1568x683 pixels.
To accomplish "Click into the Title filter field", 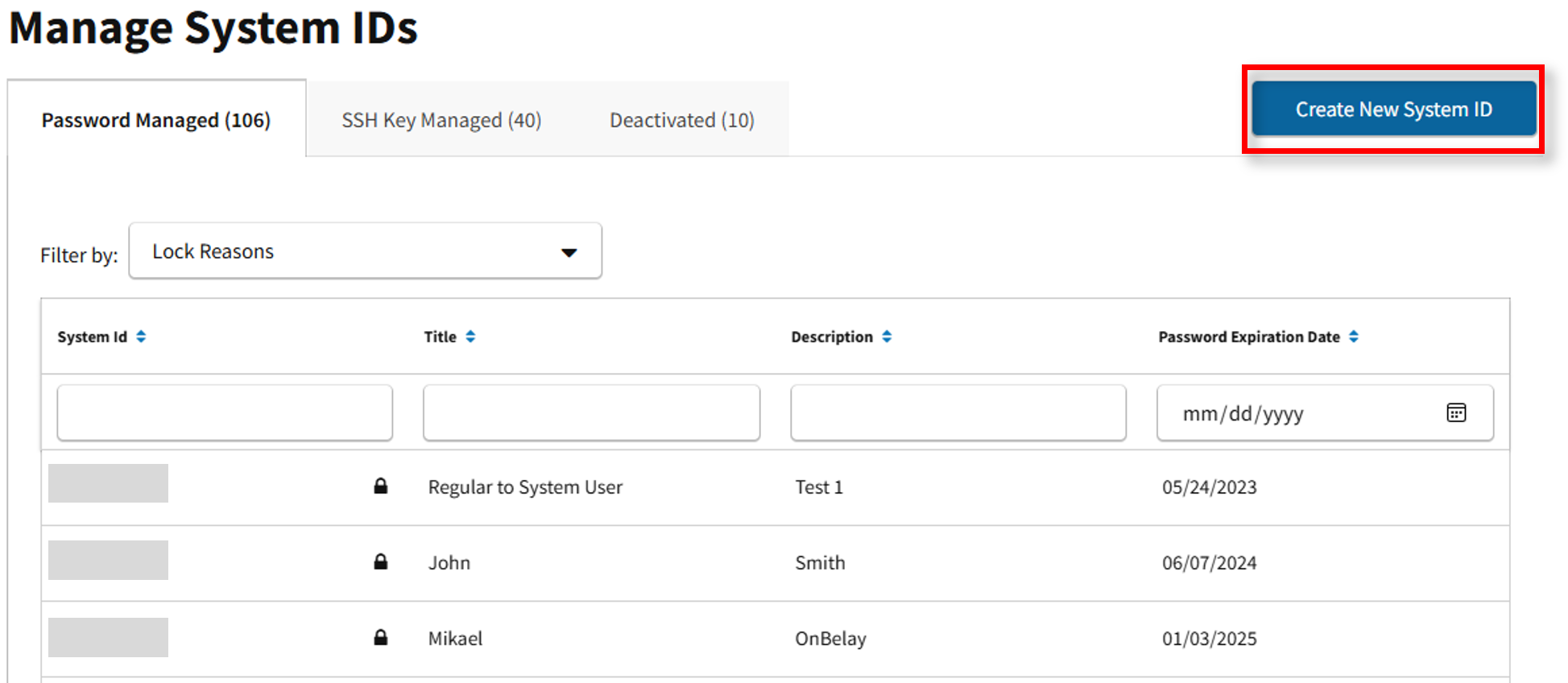I will (x=591, y=413).
